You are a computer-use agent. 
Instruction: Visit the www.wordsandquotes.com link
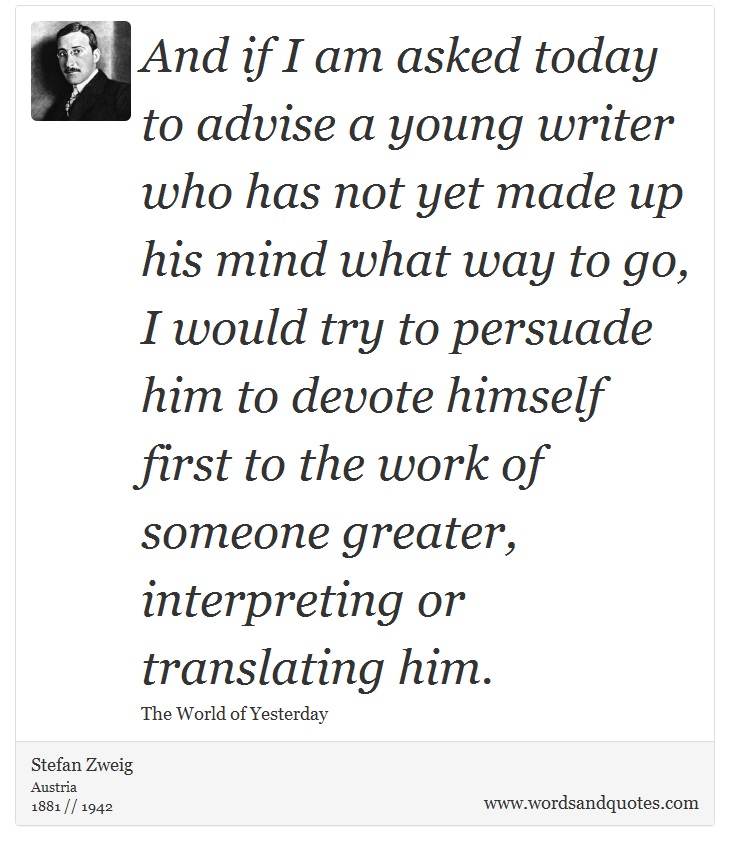click(591, 803)
